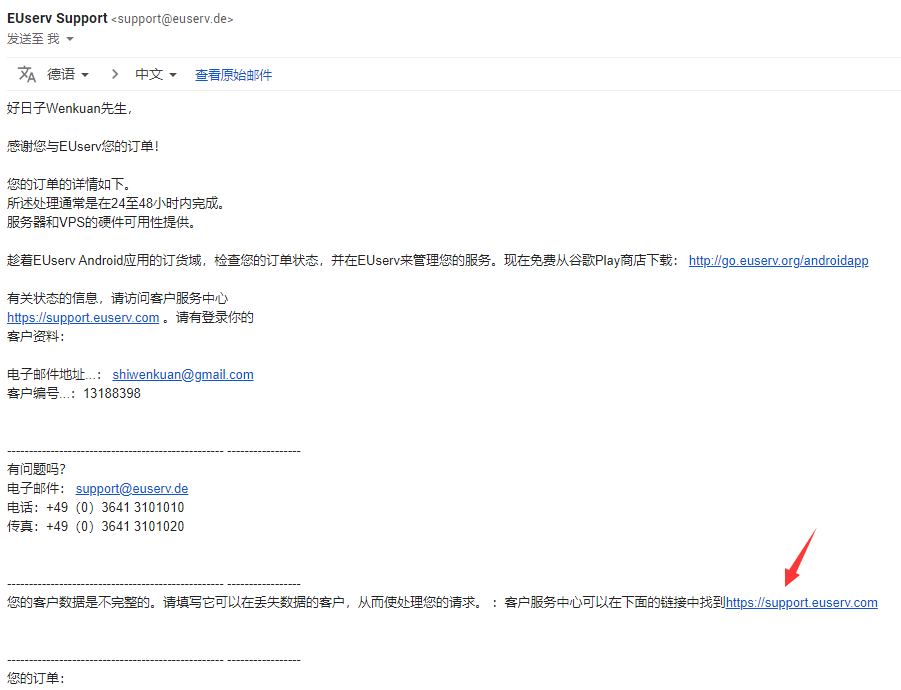This screenshot has height=690, width=901.
Task: Click the translate icon in the translation bar
Action: click(27, 74)
